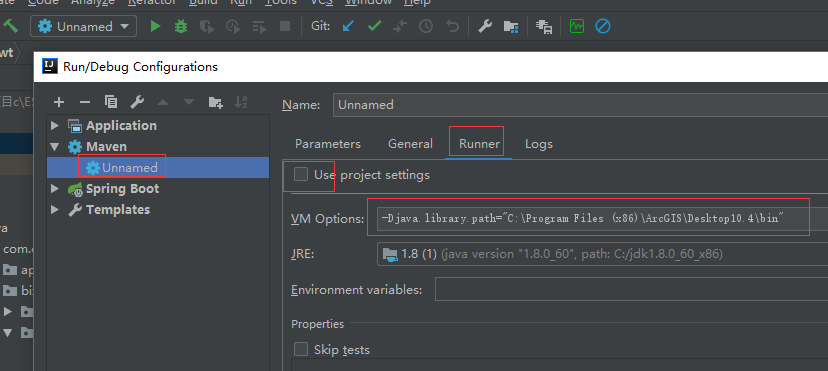Select the Application configuration group
The image size is (828, 371).
point(121,126)
